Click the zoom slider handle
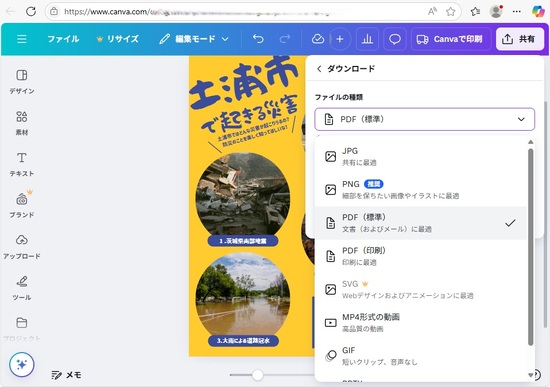The image size is (550, 387). pos(257,375)
